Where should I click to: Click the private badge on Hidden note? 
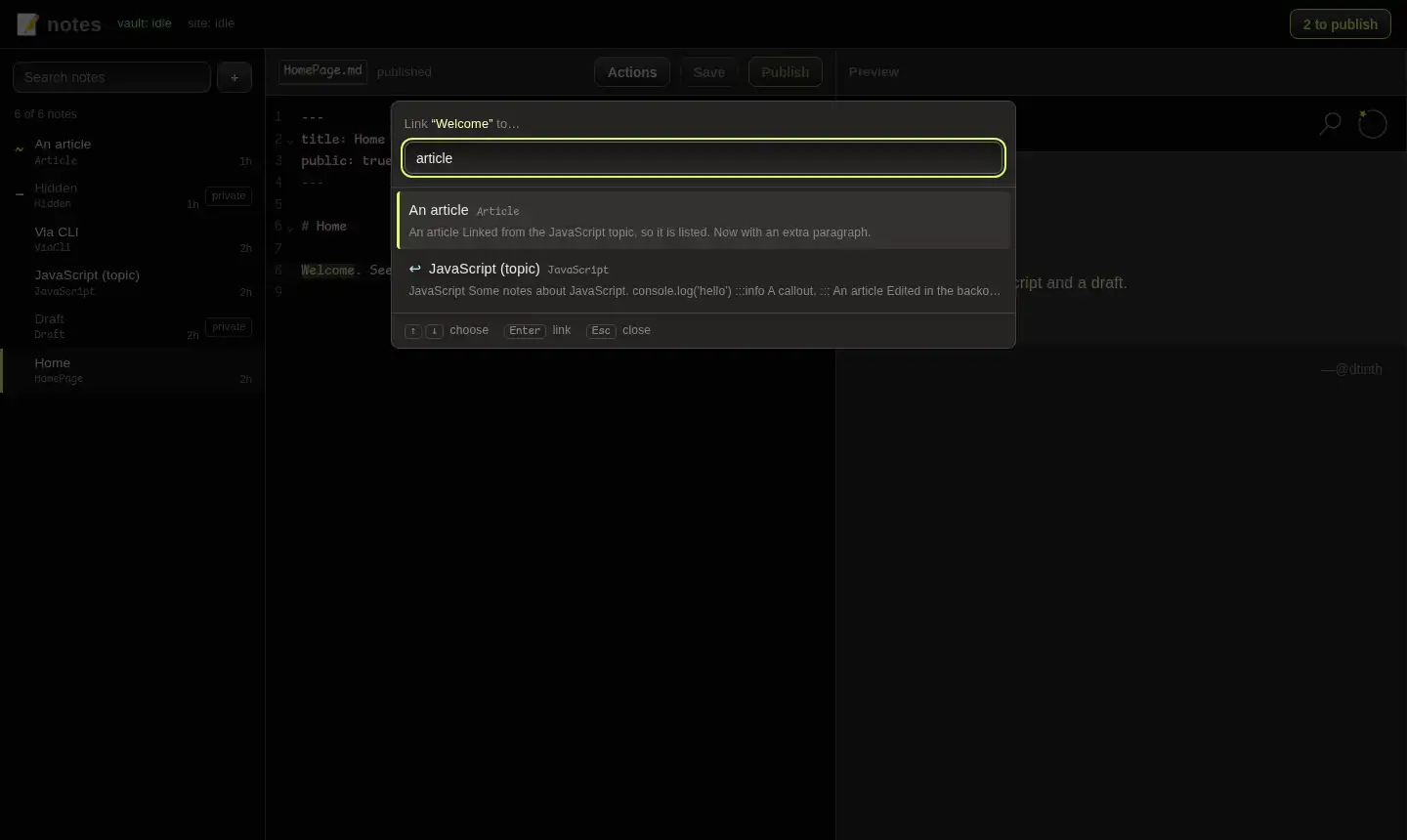229,196
